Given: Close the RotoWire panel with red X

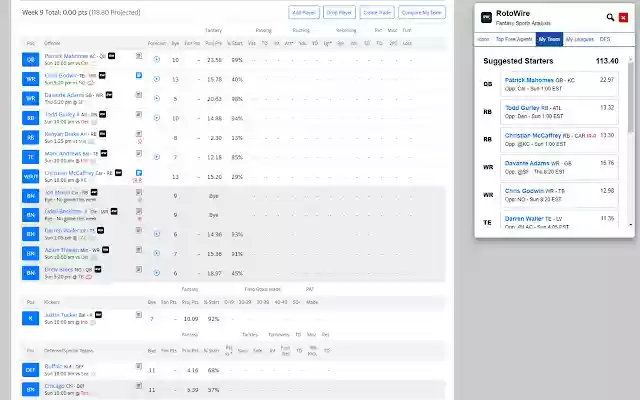Looking at the screenshot, I should click(623, 17).
